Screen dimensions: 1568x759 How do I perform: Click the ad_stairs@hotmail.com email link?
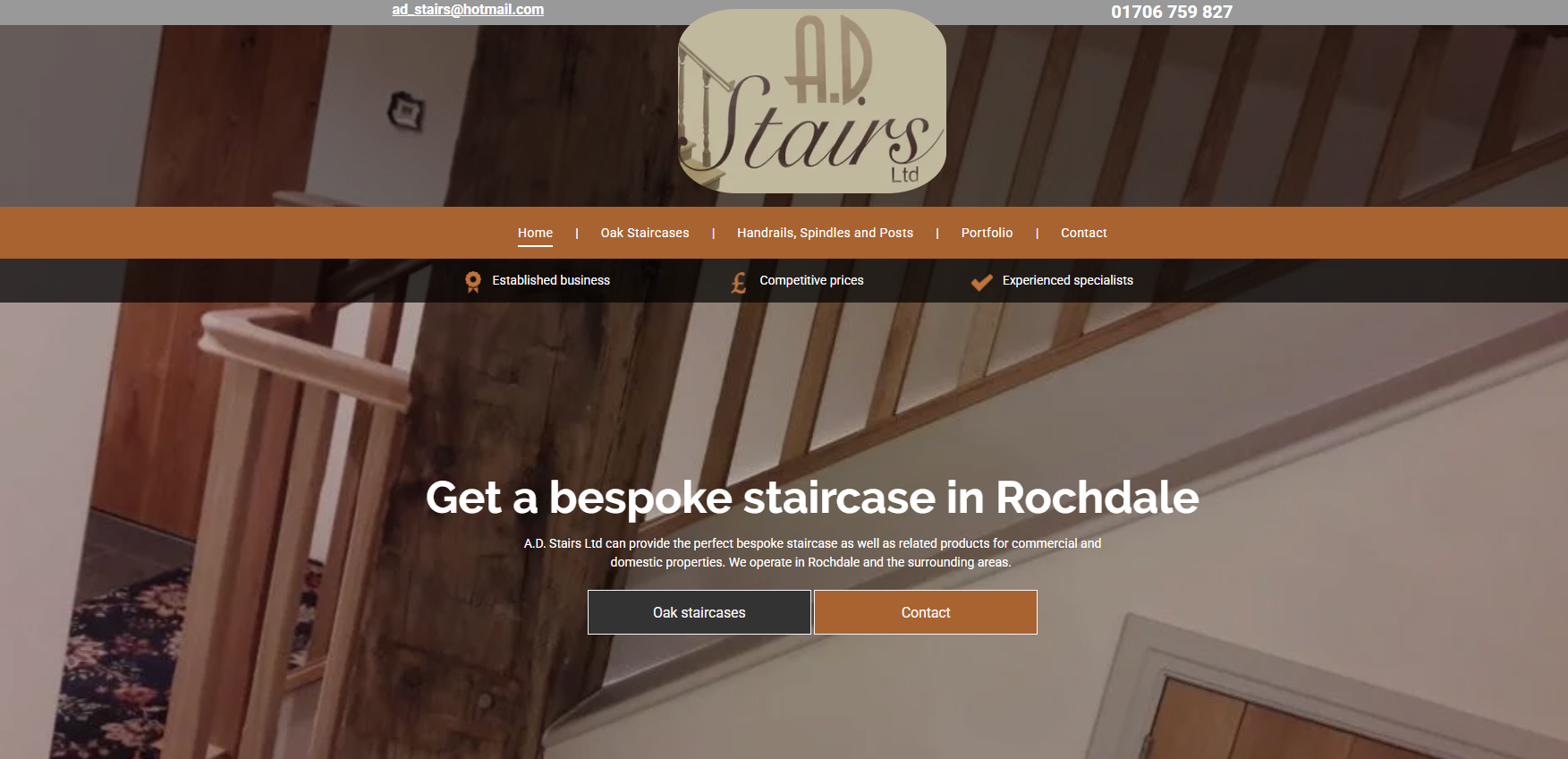[468, 9]
